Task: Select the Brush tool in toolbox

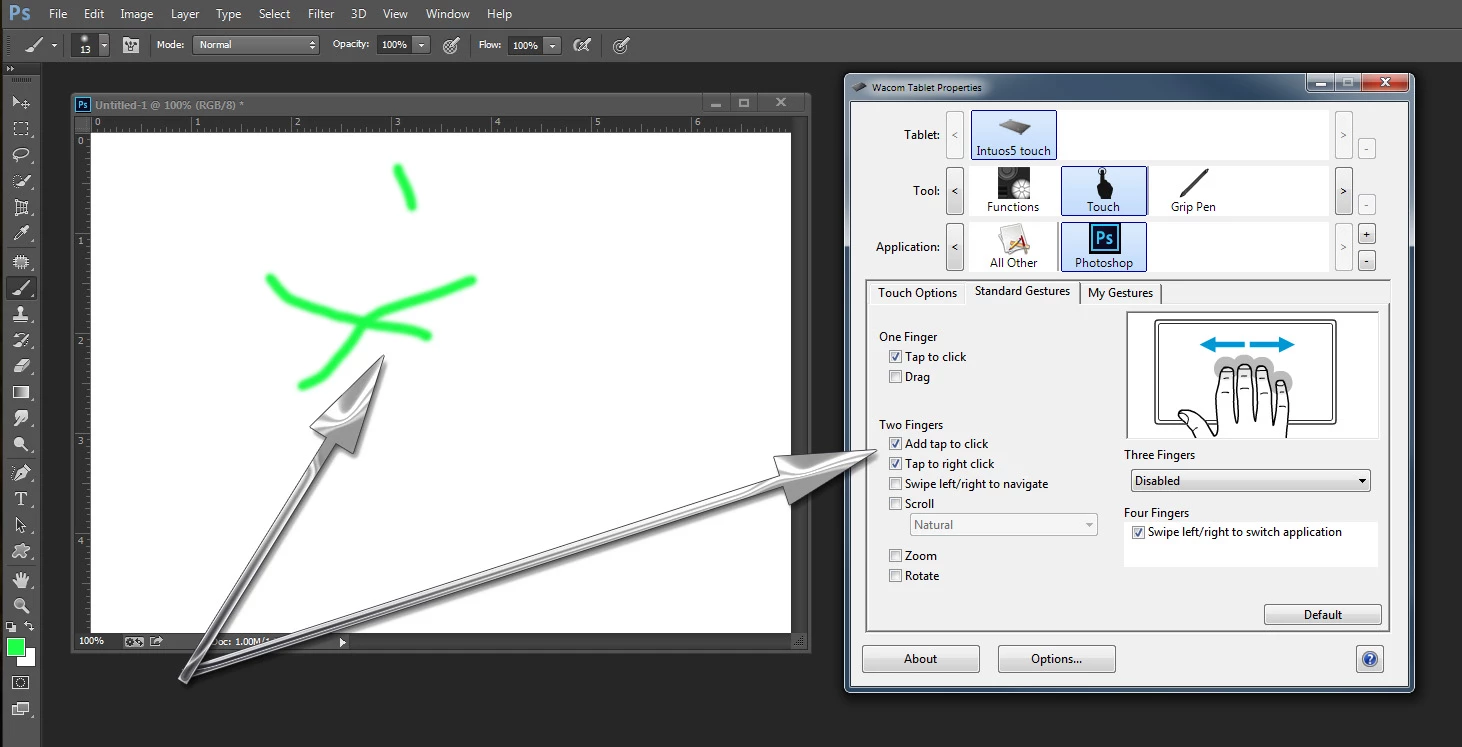Action: tap(21, 288)
